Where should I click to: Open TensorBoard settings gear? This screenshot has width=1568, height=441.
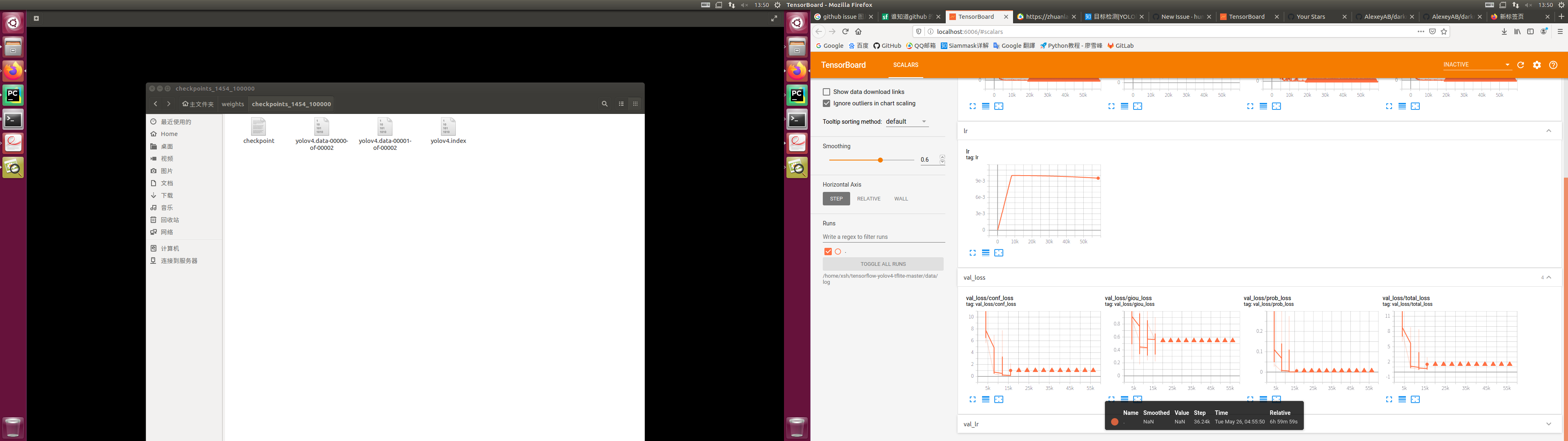tap(1537, 65)
